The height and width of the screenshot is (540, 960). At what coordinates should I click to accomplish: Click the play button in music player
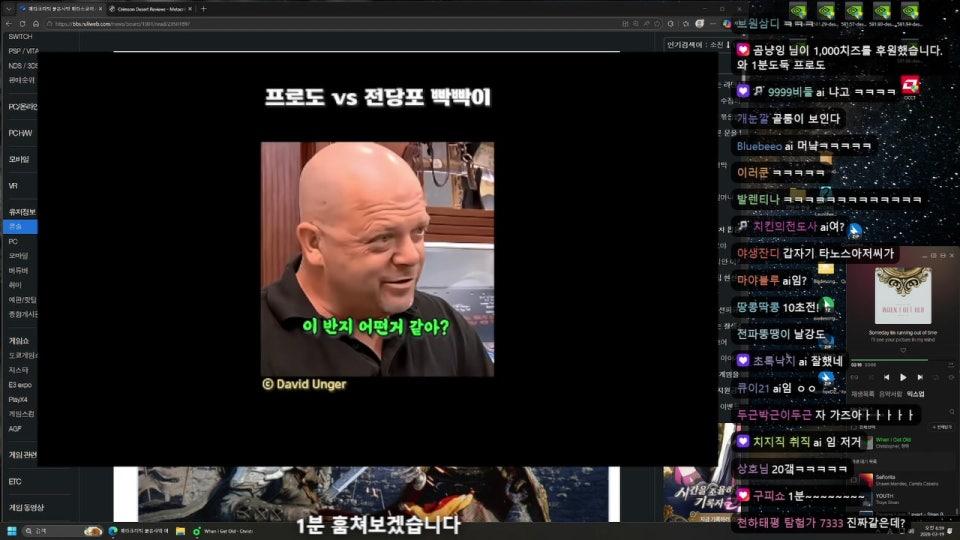(903, 377)
